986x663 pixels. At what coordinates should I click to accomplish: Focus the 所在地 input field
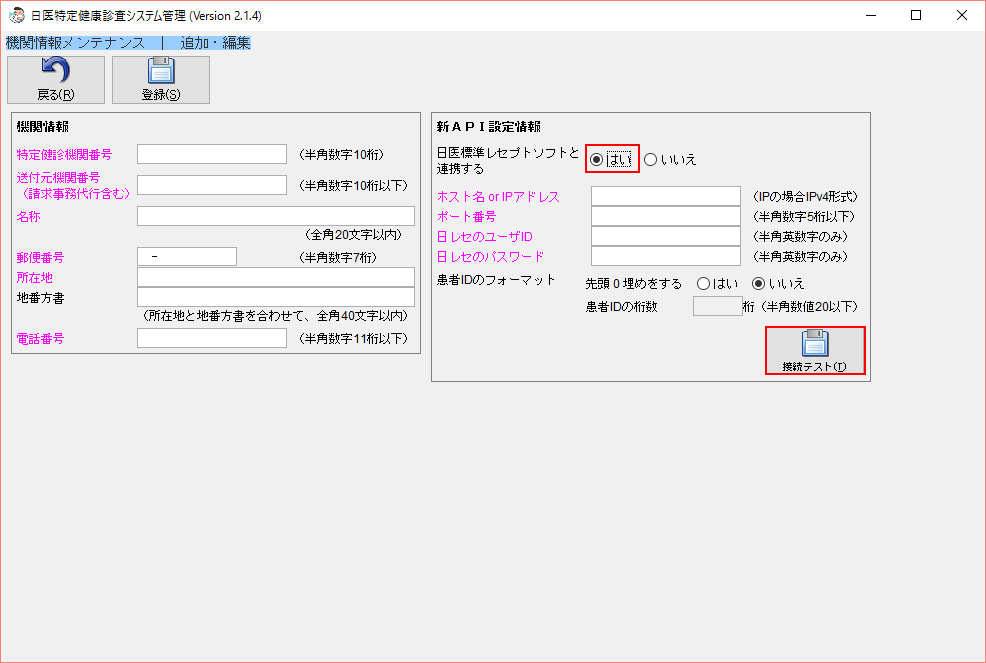275,278
